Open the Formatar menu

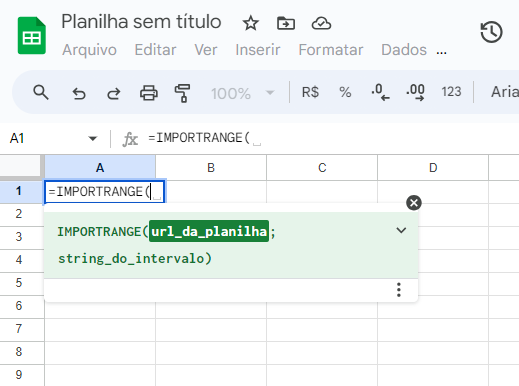point(331,50)
